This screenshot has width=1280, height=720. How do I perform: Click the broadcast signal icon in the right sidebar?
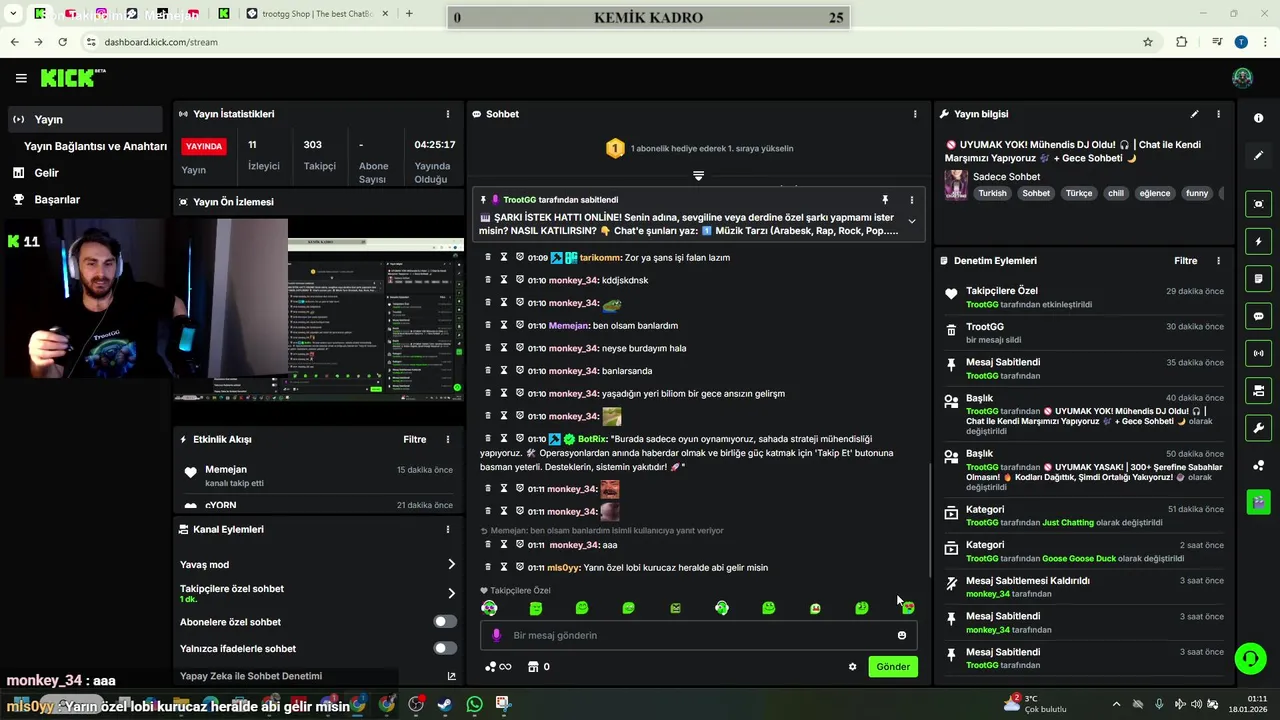[1258, 353]
